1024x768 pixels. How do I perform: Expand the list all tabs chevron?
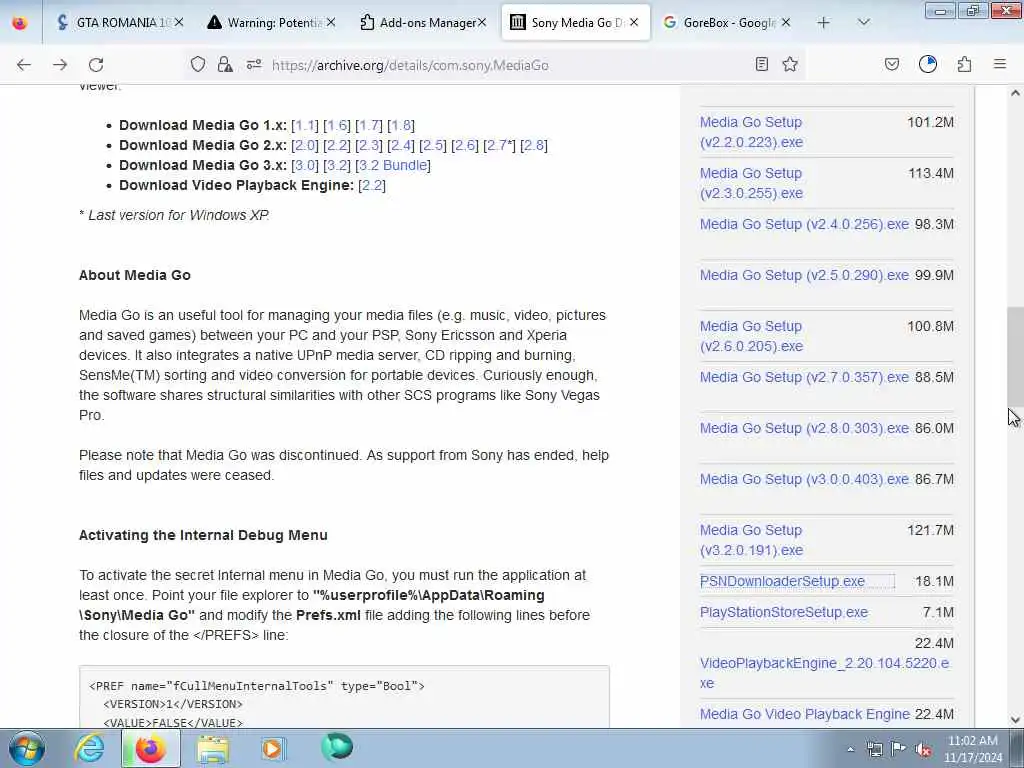point(863,23)
